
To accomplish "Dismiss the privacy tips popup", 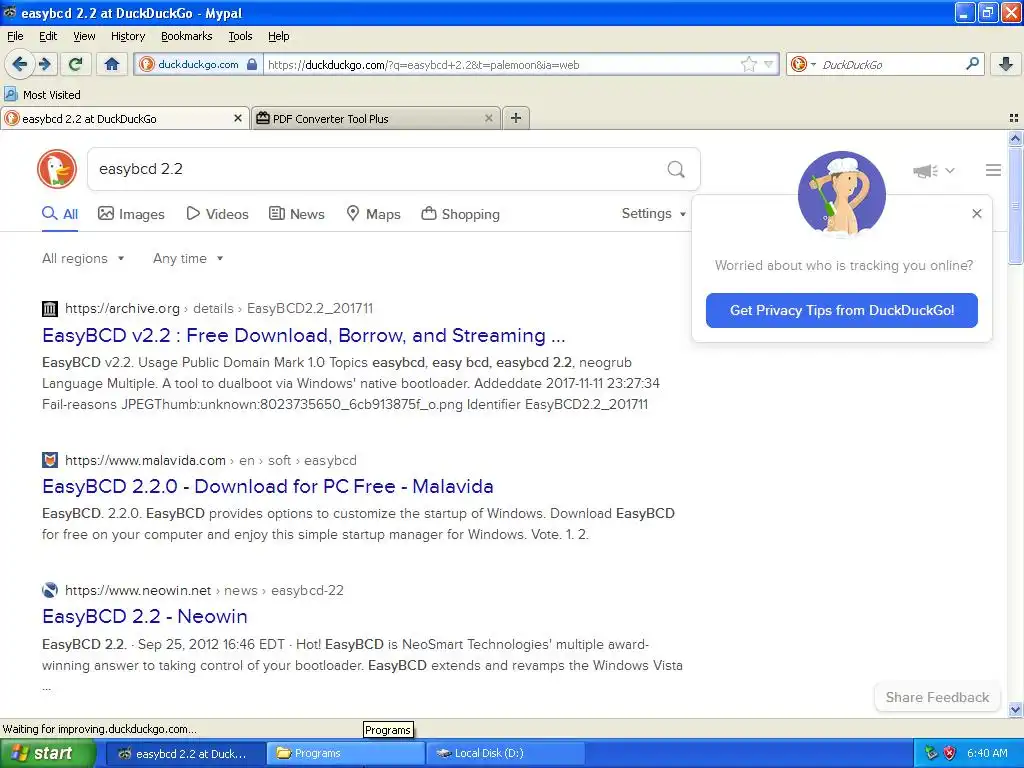I will (x=976, y=214).
